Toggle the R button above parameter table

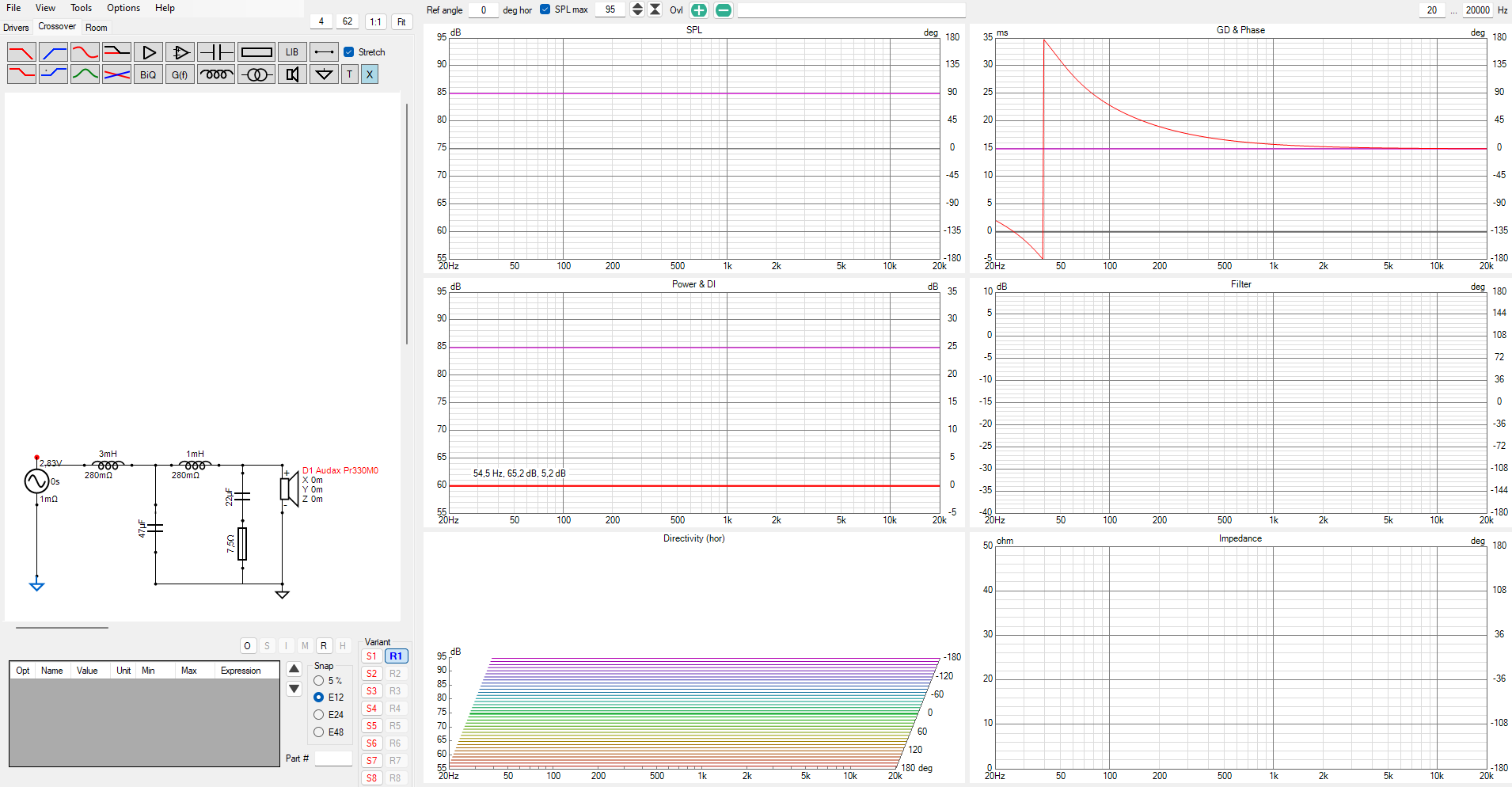pyautogui.click(x=324, y=646)
